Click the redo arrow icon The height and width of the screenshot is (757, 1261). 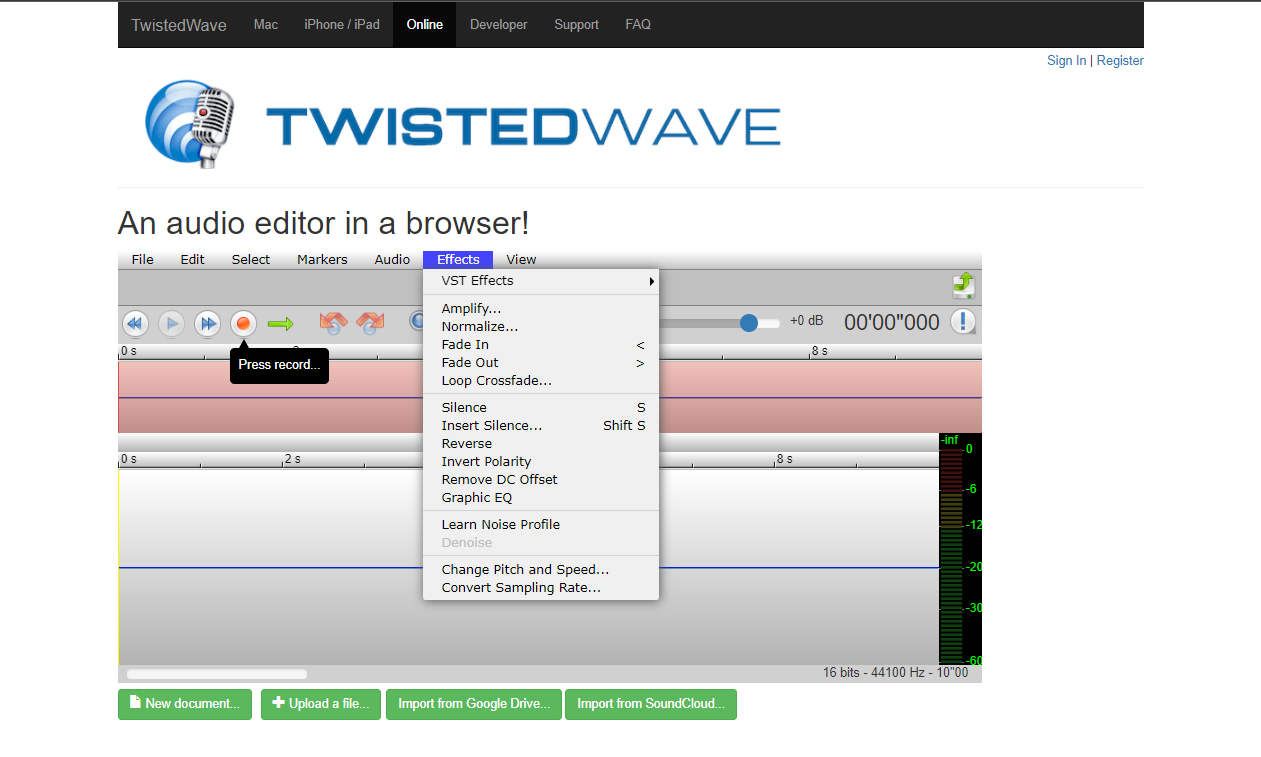(x=370, y=323)
